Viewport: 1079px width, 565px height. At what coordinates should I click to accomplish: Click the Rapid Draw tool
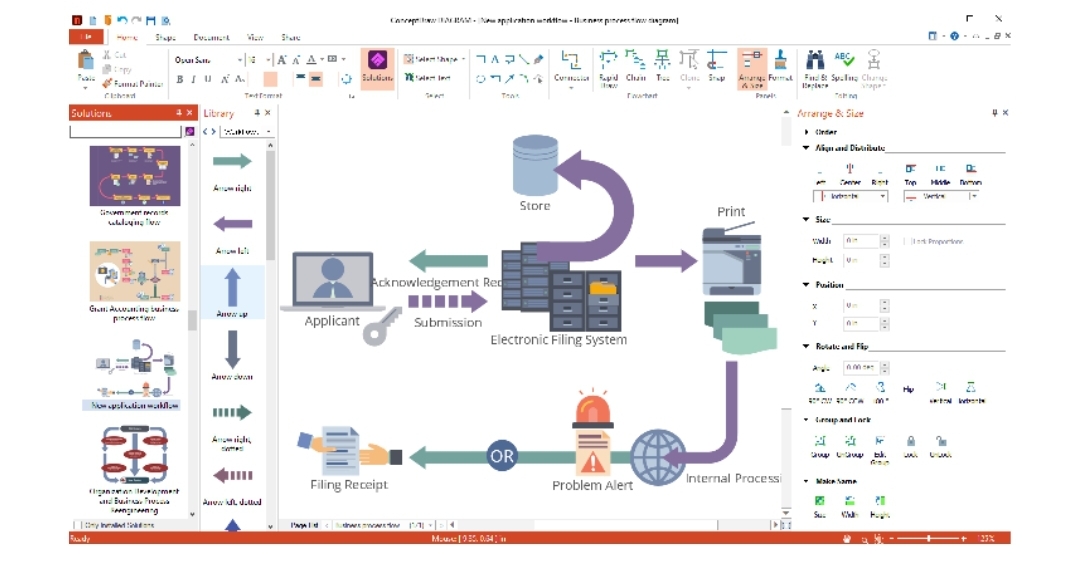pos(608,67)
